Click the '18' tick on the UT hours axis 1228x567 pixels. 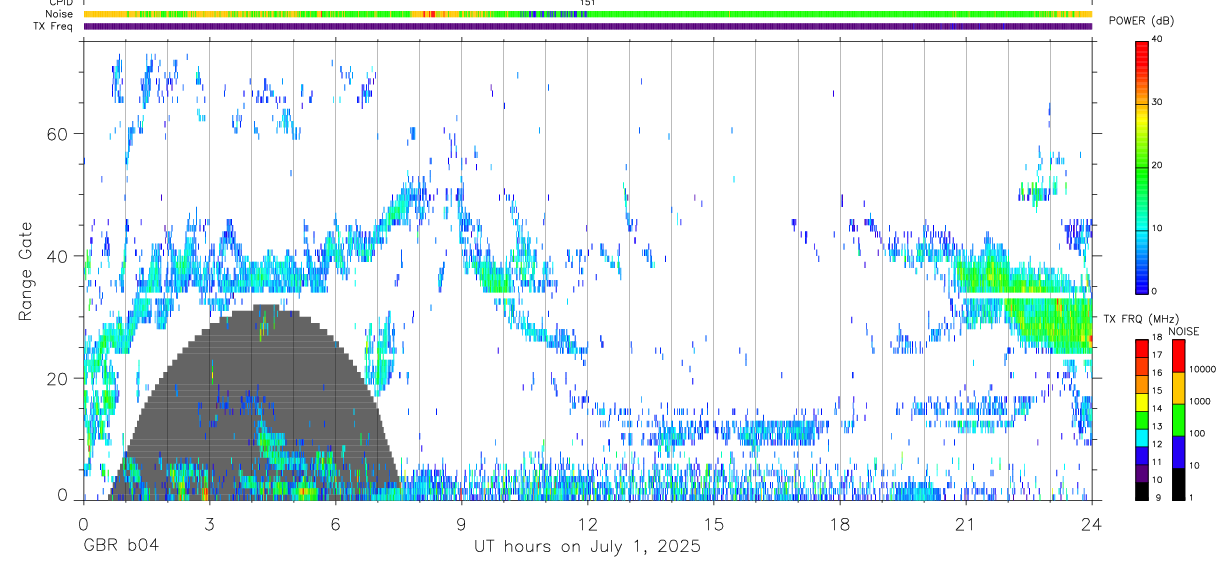(x=840, y=523)
